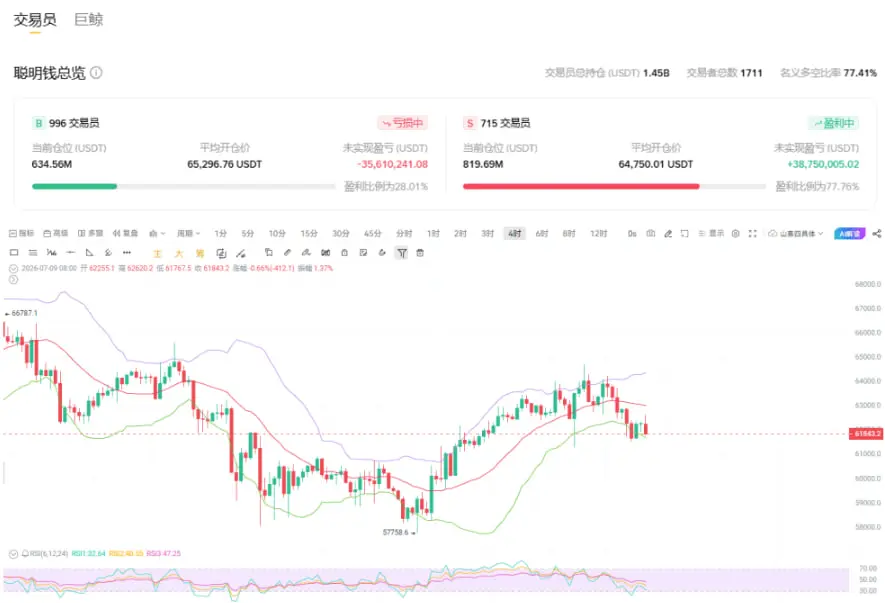Click the share icon
Image resolution: width=885 pixels, height=603 pixels.
click(877, 233)
